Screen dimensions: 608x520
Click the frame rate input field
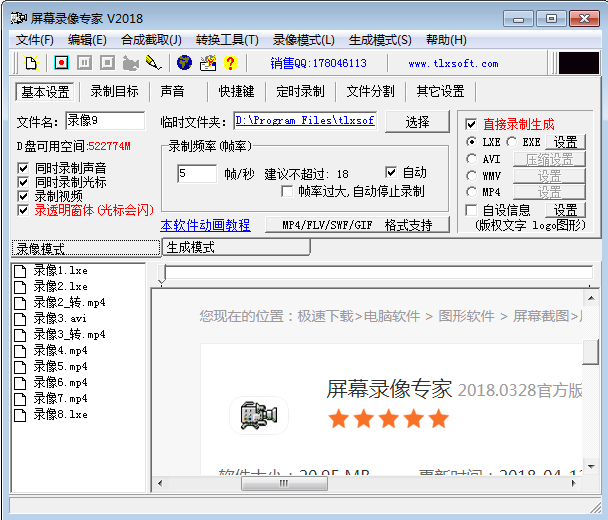coord(197,174)
